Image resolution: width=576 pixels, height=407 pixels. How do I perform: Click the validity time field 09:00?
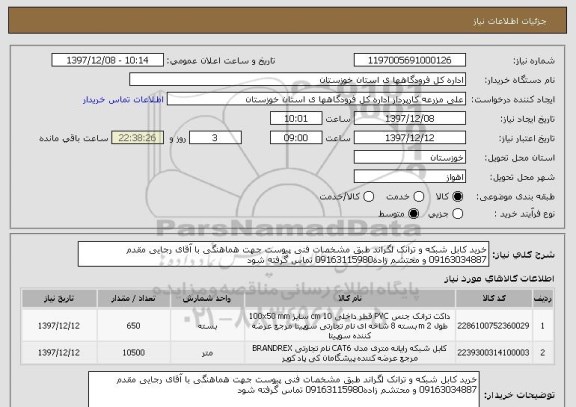click(296, 138)
